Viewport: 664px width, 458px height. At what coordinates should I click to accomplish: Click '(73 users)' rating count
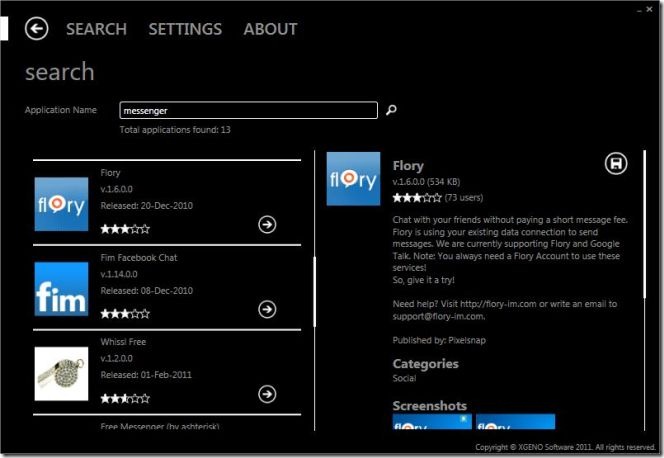464,197
